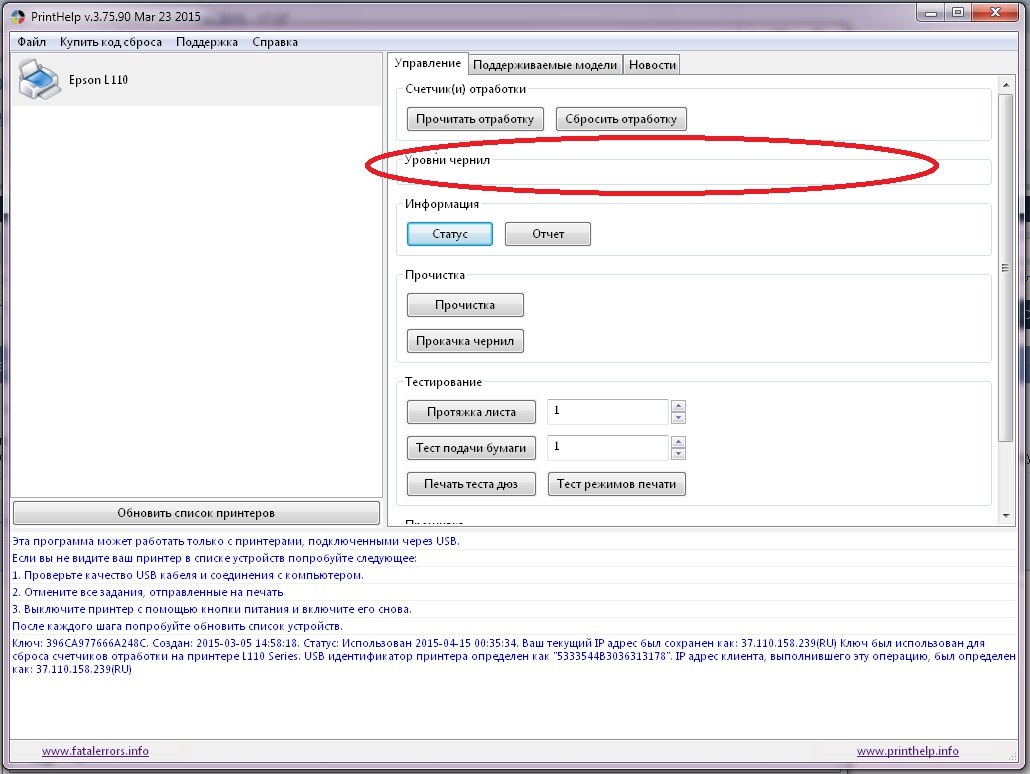Click the Тест подачи бумаги button
1030x774 pixels.
[x=471, y=448]
